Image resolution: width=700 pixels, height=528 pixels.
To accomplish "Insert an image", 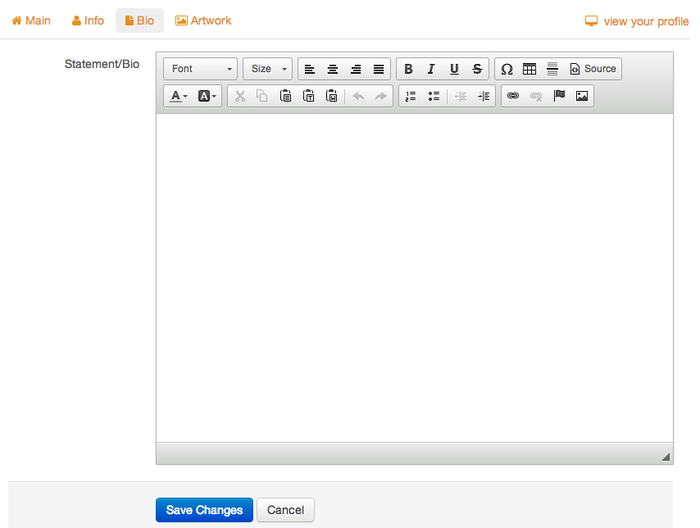I will click(x=582, y=96).
